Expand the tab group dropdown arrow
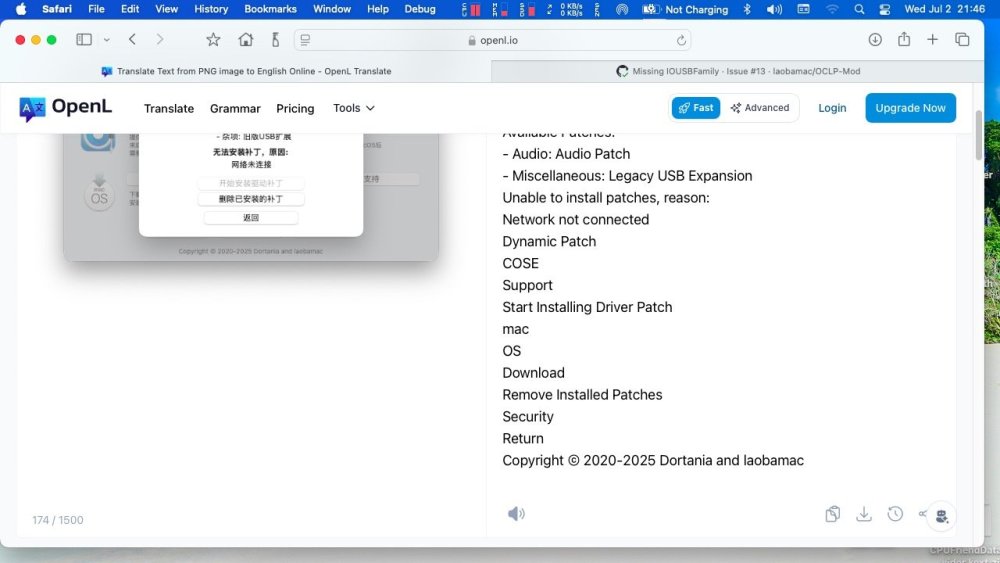 pyautogui.click(x=107, y=40)
